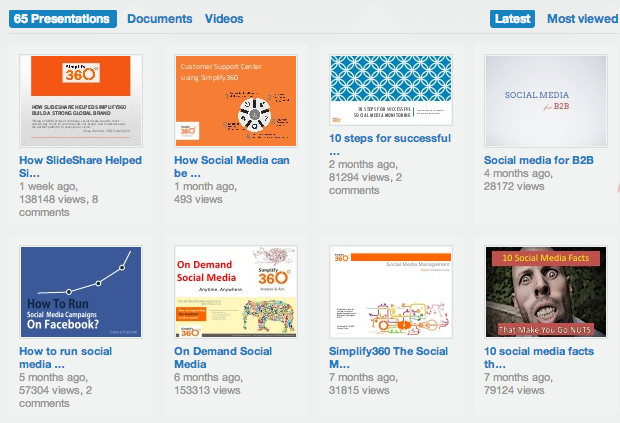
Task: Click the 'How SlideShare Helped Si...' title link
Action: [80, 166]
